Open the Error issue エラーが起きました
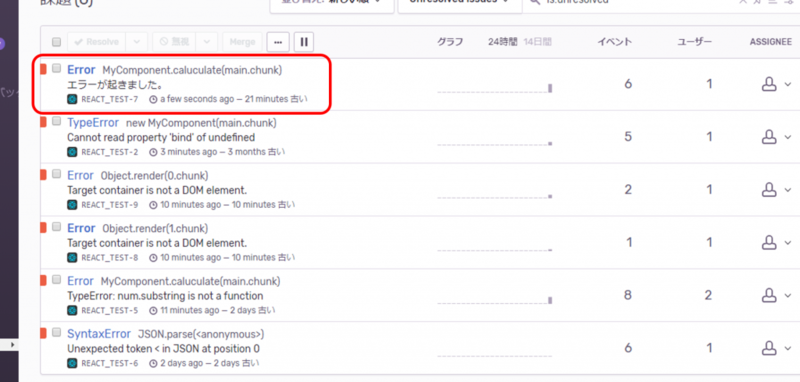800x382 pixels. [81, 70]
